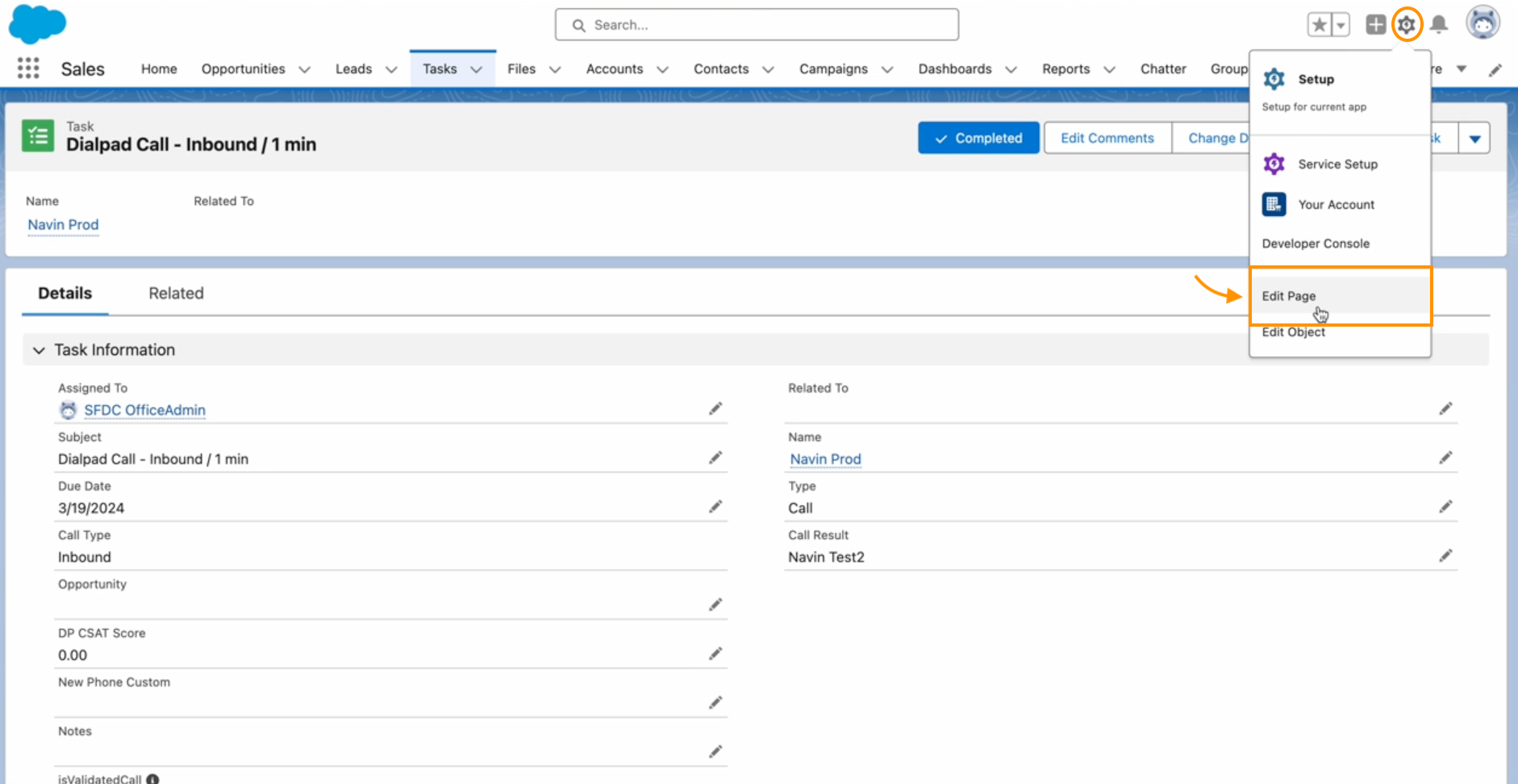Open the App Launcher grid icon
The width and height of the screenshot is (1518, 784).
click(x=28, y=69)
